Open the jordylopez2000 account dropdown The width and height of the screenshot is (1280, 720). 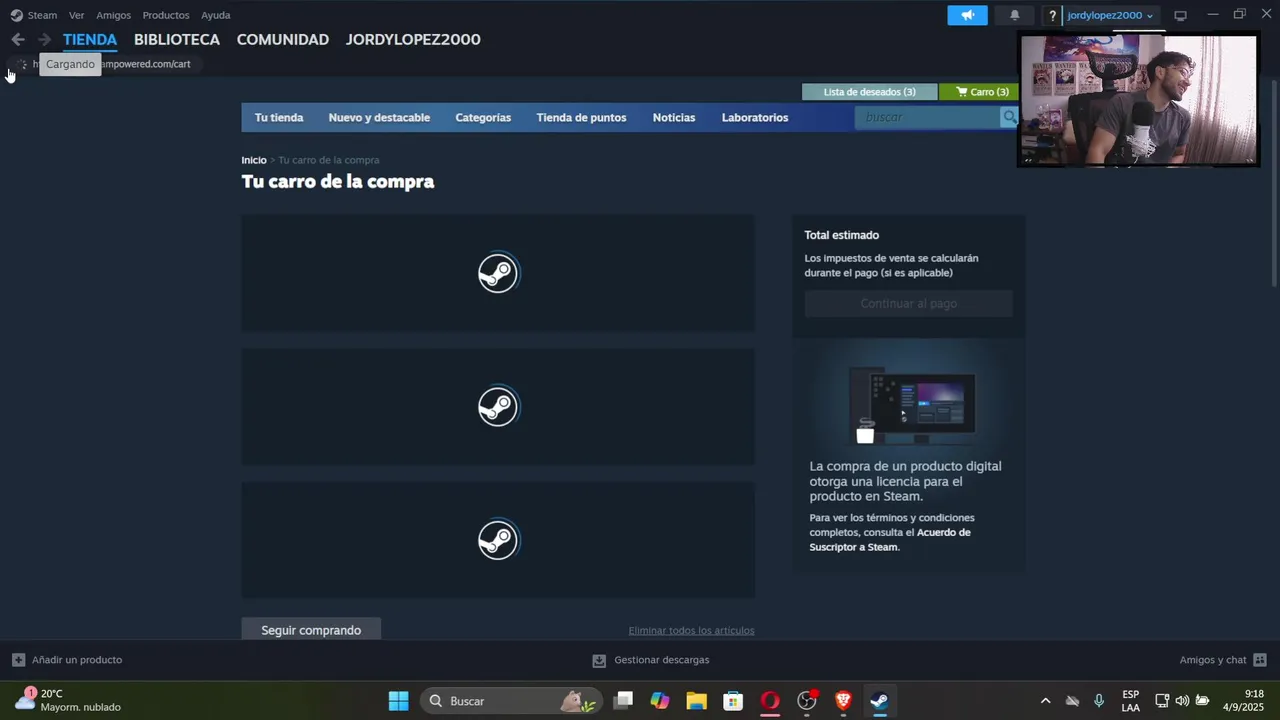(1110, 15)
